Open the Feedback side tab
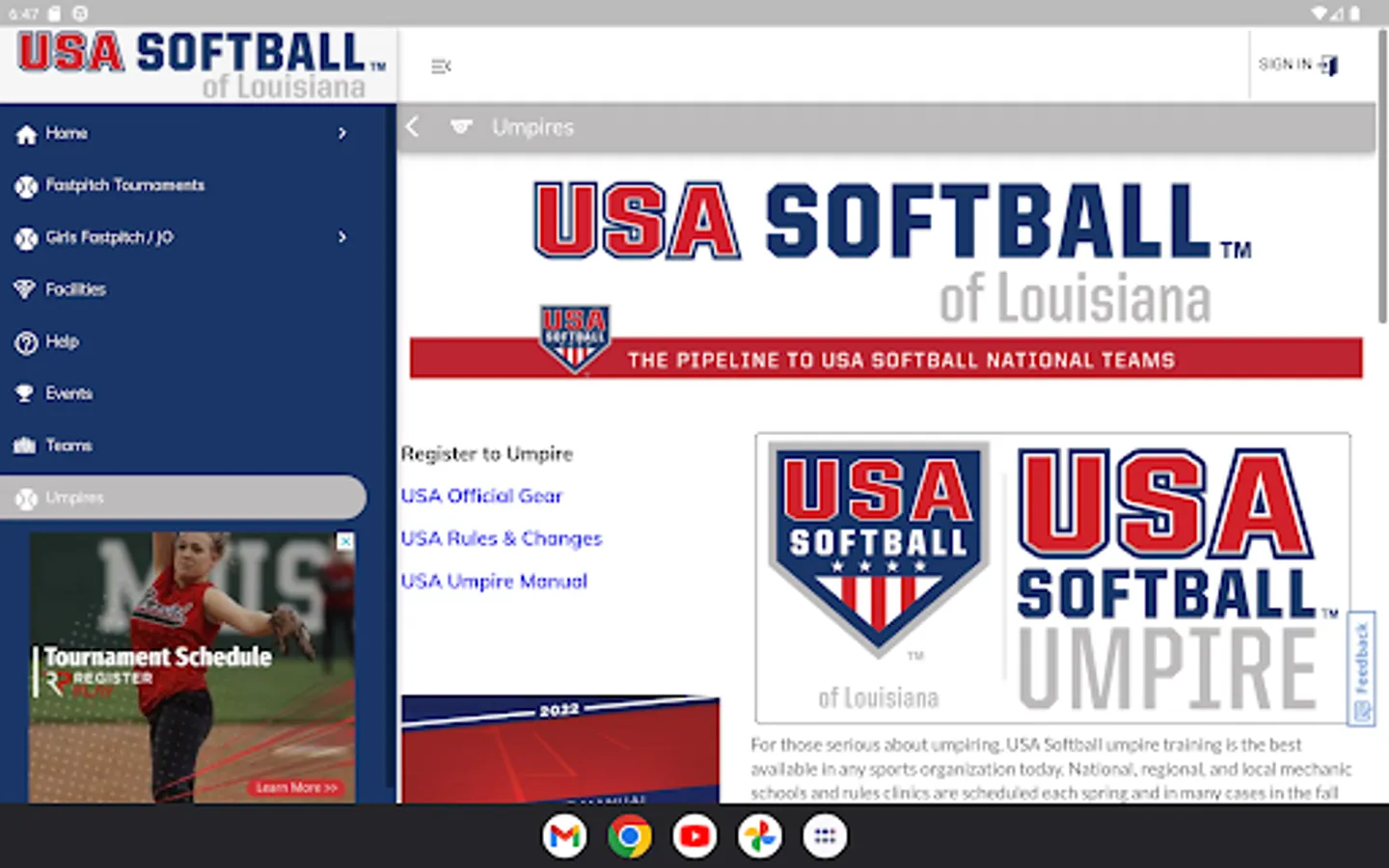This screenshot has height=868, width=1389. click(x=1361, y=668)
